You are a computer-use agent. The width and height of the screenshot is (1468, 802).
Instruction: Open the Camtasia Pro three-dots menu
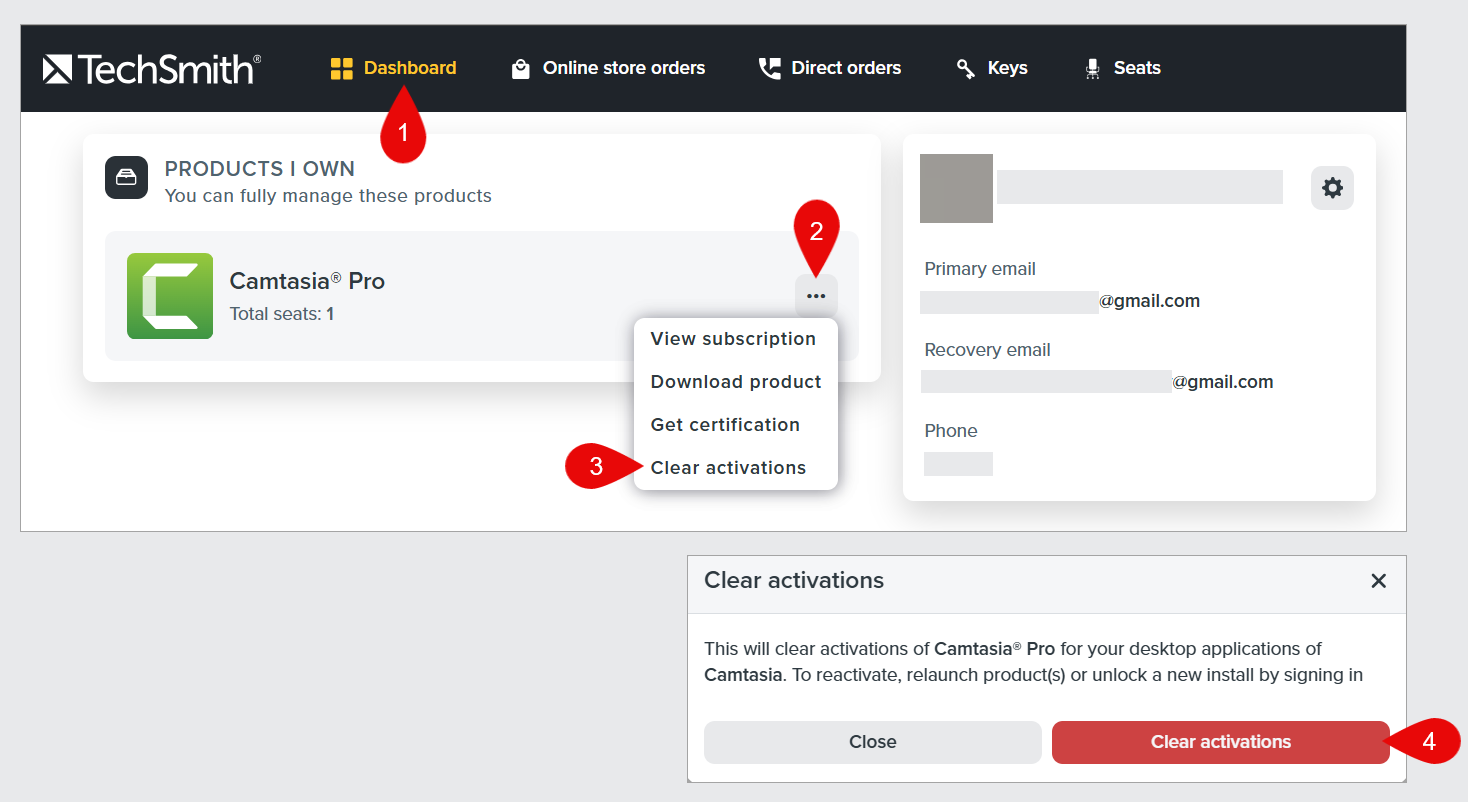point(816,296)
